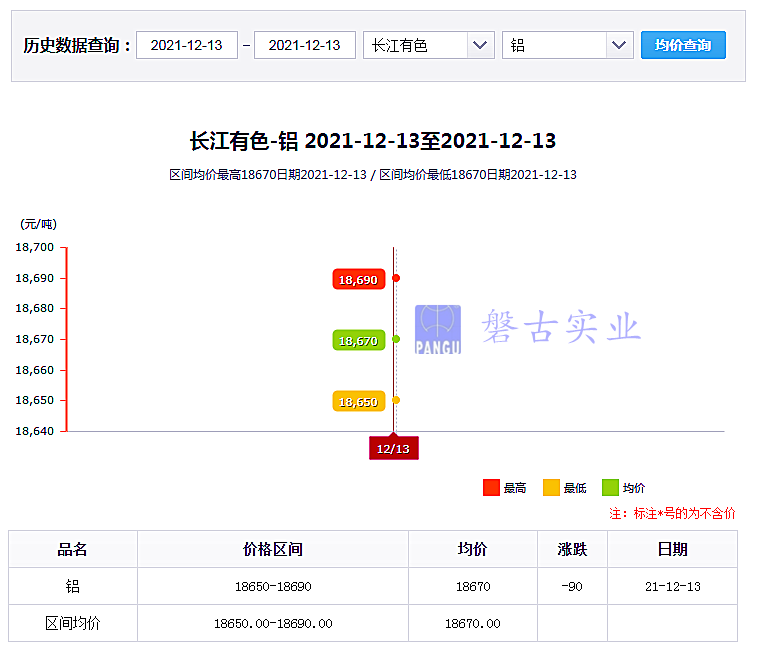Viewport: 776px width, 657px height.
Task: Click the 18670.00 interval average cell
Action: 473,623
